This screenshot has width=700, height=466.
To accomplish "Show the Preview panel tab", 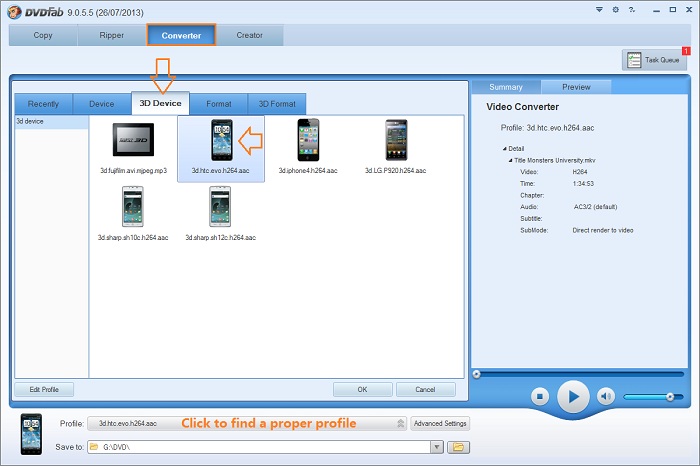I will coord(576,87).
